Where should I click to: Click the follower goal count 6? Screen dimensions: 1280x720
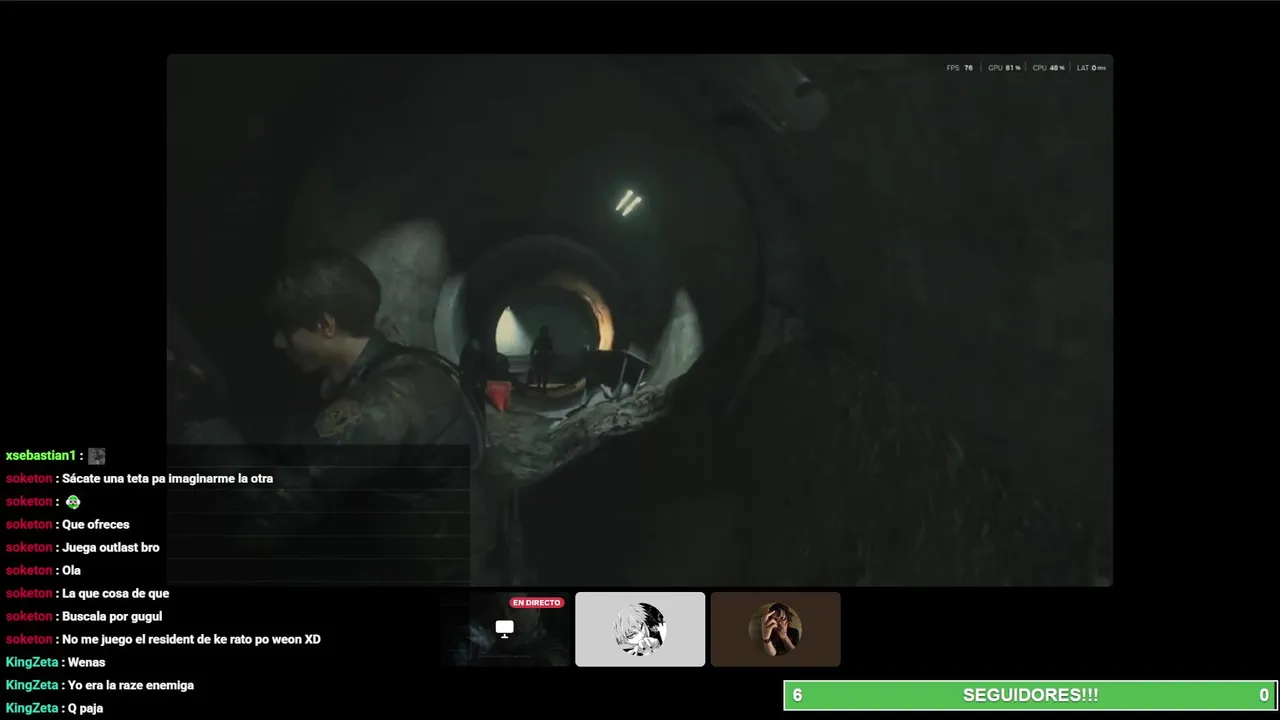pyautogui.click(x=797, y=695)
